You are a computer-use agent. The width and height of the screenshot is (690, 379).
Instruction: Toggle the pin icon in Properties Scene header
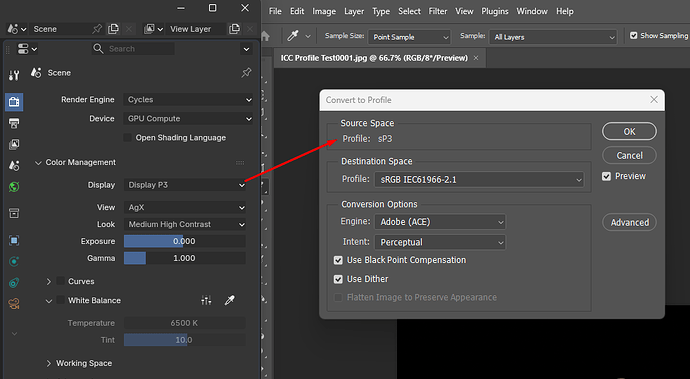click(x=246, y=73)
